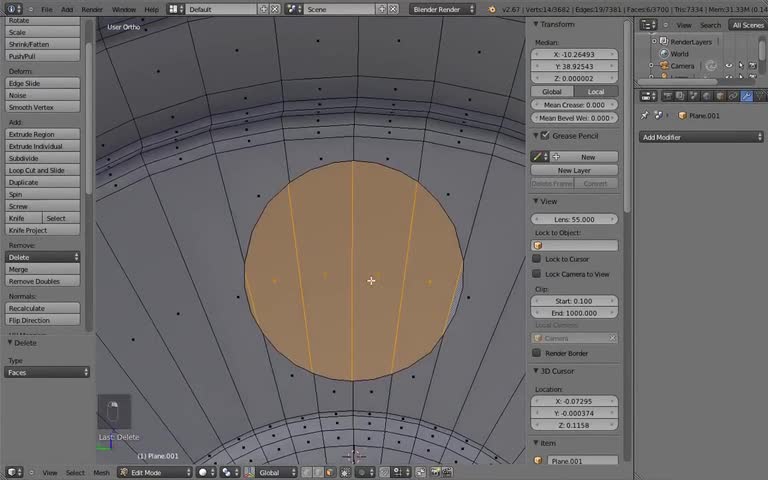The height and width of the screenshot is (480, 768).
Task: Open Outliner editor type selector
Action: pos(648,24)
